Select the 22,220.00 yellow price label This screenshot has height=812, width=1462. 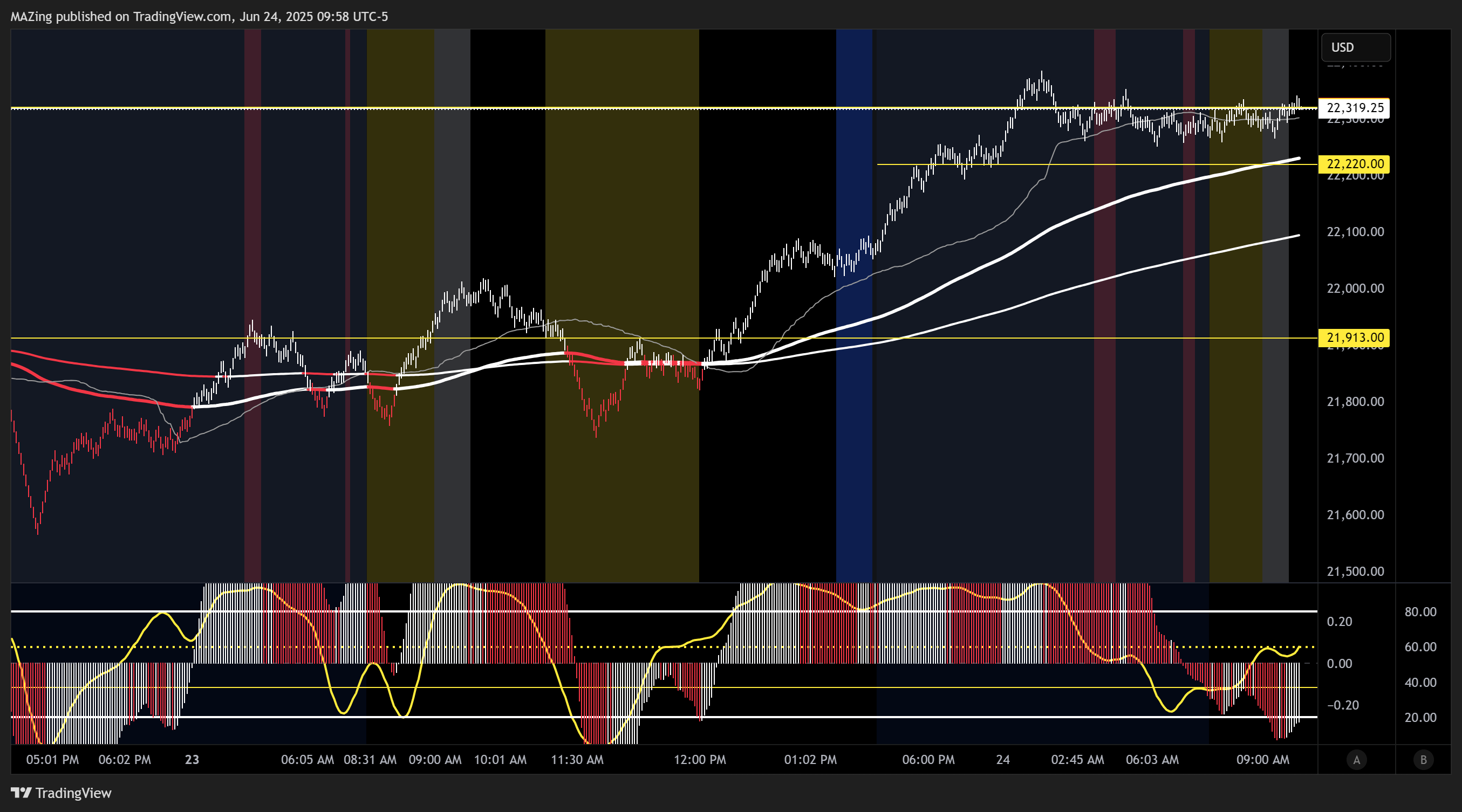tap(1354, 164)
